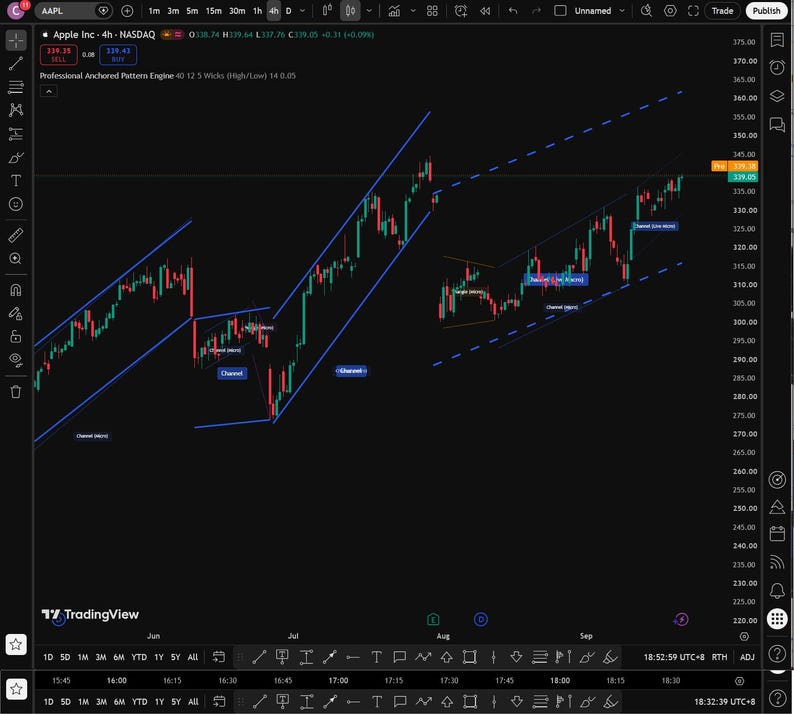Viewport: 794px width, 714px height.
Task: Check the layout checkbox beside Unnamed
Action: (560, 11)
